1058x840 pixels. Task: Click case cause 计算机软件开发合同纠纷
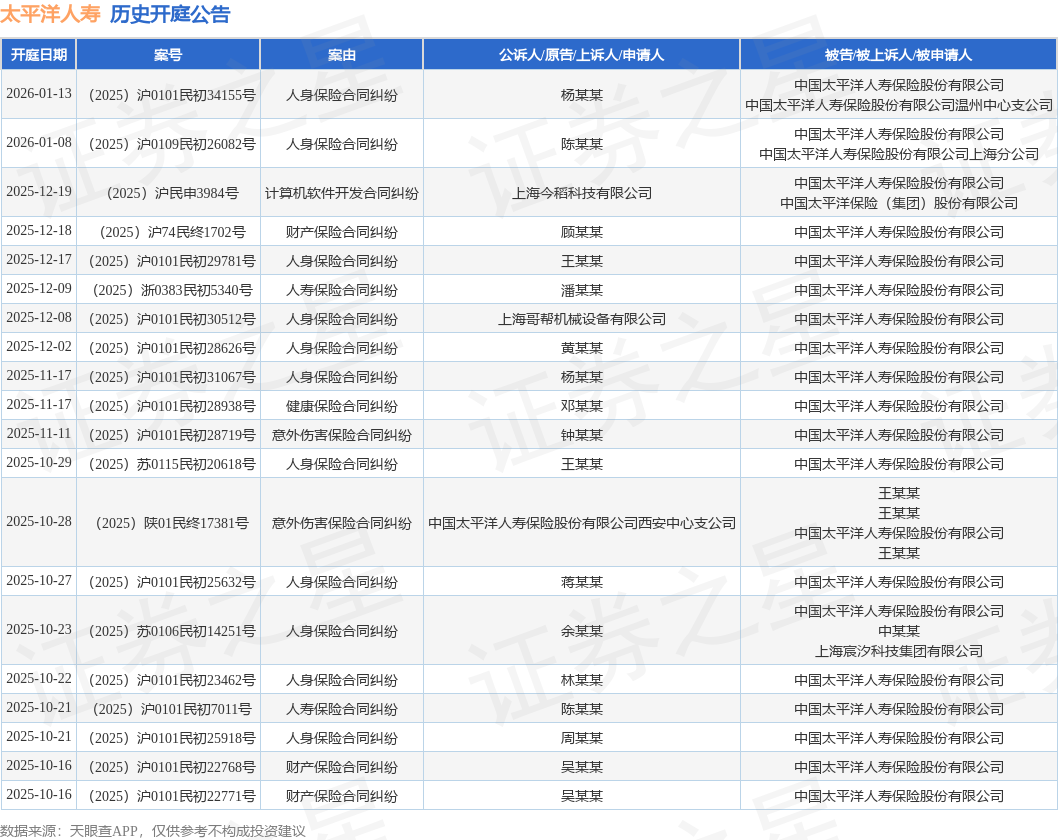coord(341,193)
